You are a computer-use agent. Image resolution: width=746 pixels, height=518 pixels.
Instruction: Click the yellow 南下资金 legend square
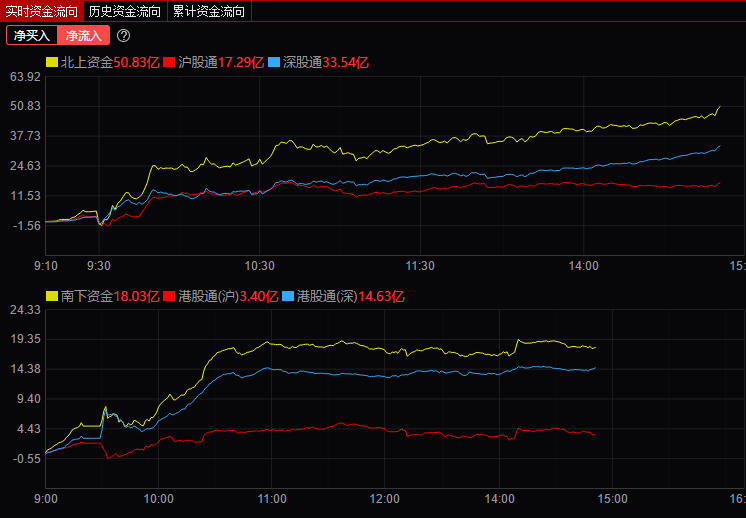tap(52, 296)
